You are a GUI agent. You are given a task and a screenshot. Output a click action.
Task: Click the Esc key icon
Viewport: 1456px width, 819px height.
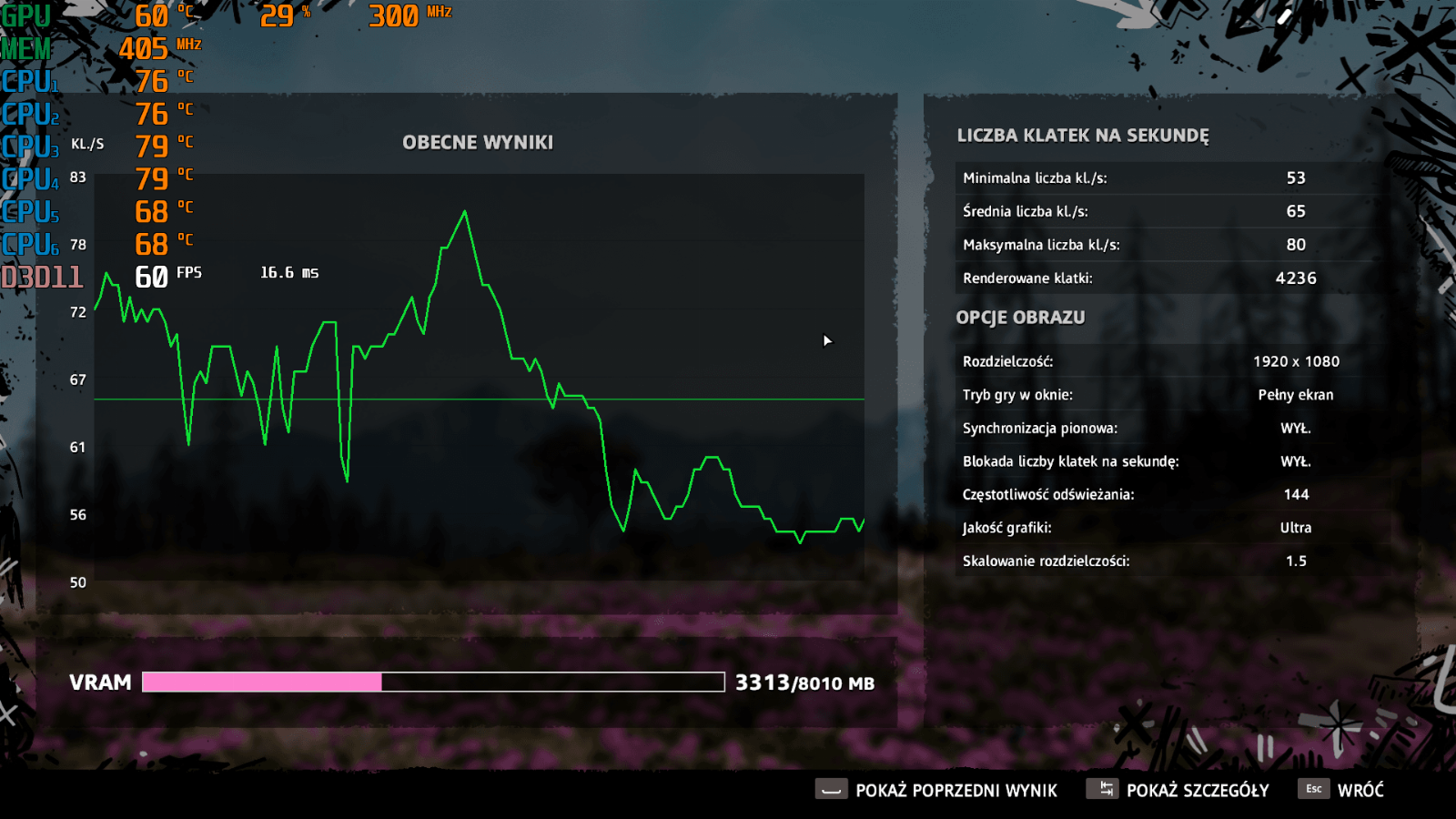(1314, 789)
